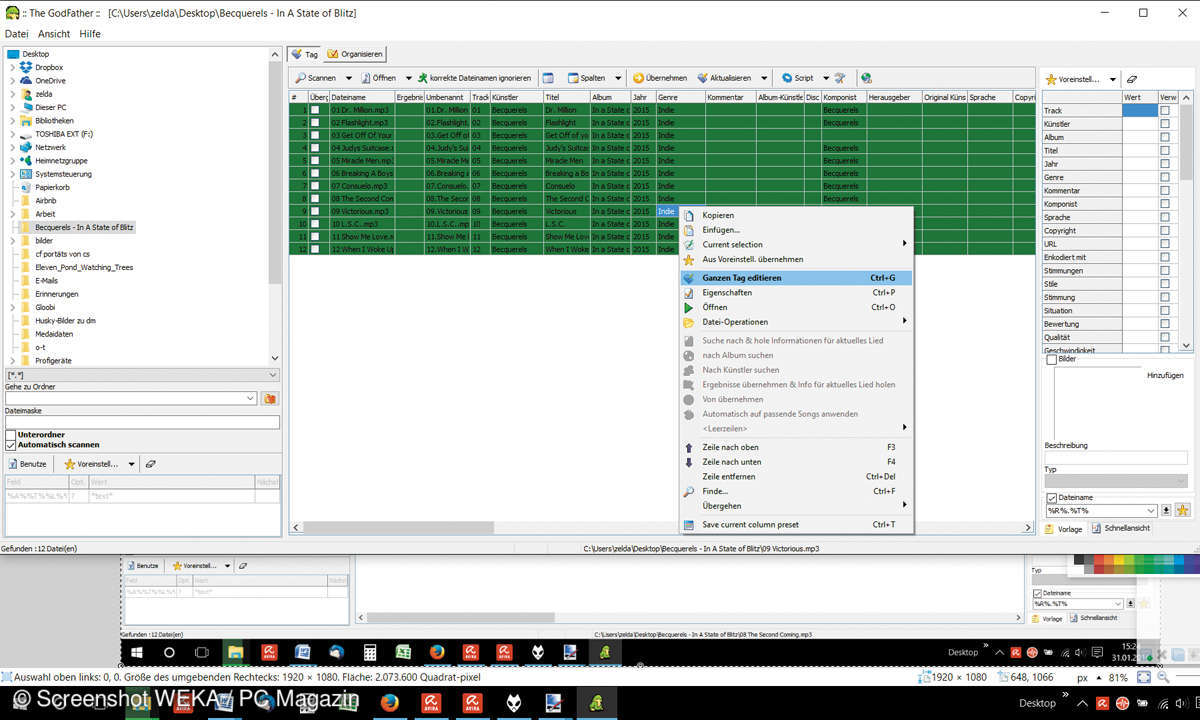Enable the Unterordner checkbox

pos(11,435)
